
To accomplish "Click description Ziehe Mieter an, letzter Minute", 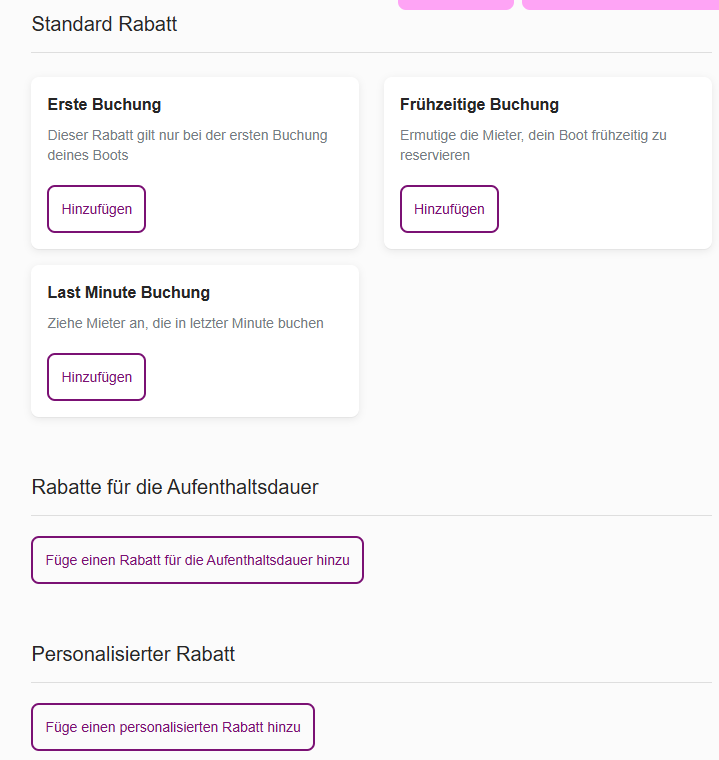I will (x=185, y=323).
